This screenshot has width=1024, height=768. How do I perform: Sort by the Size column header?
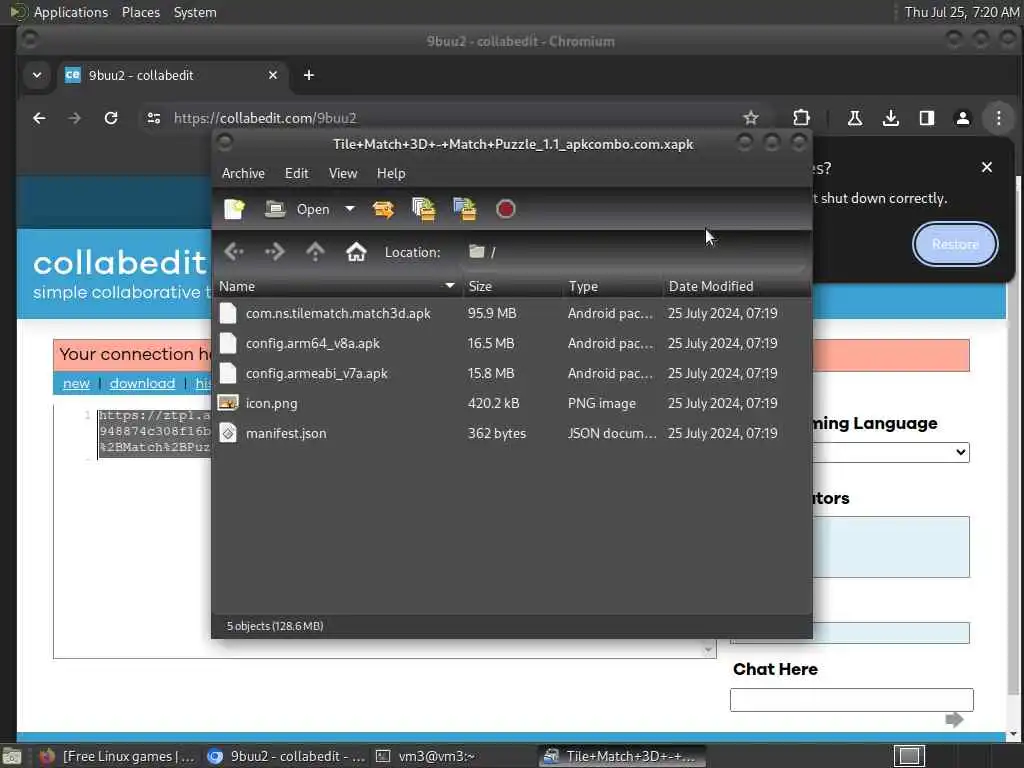pyautogui.click(x=512, y=286)
